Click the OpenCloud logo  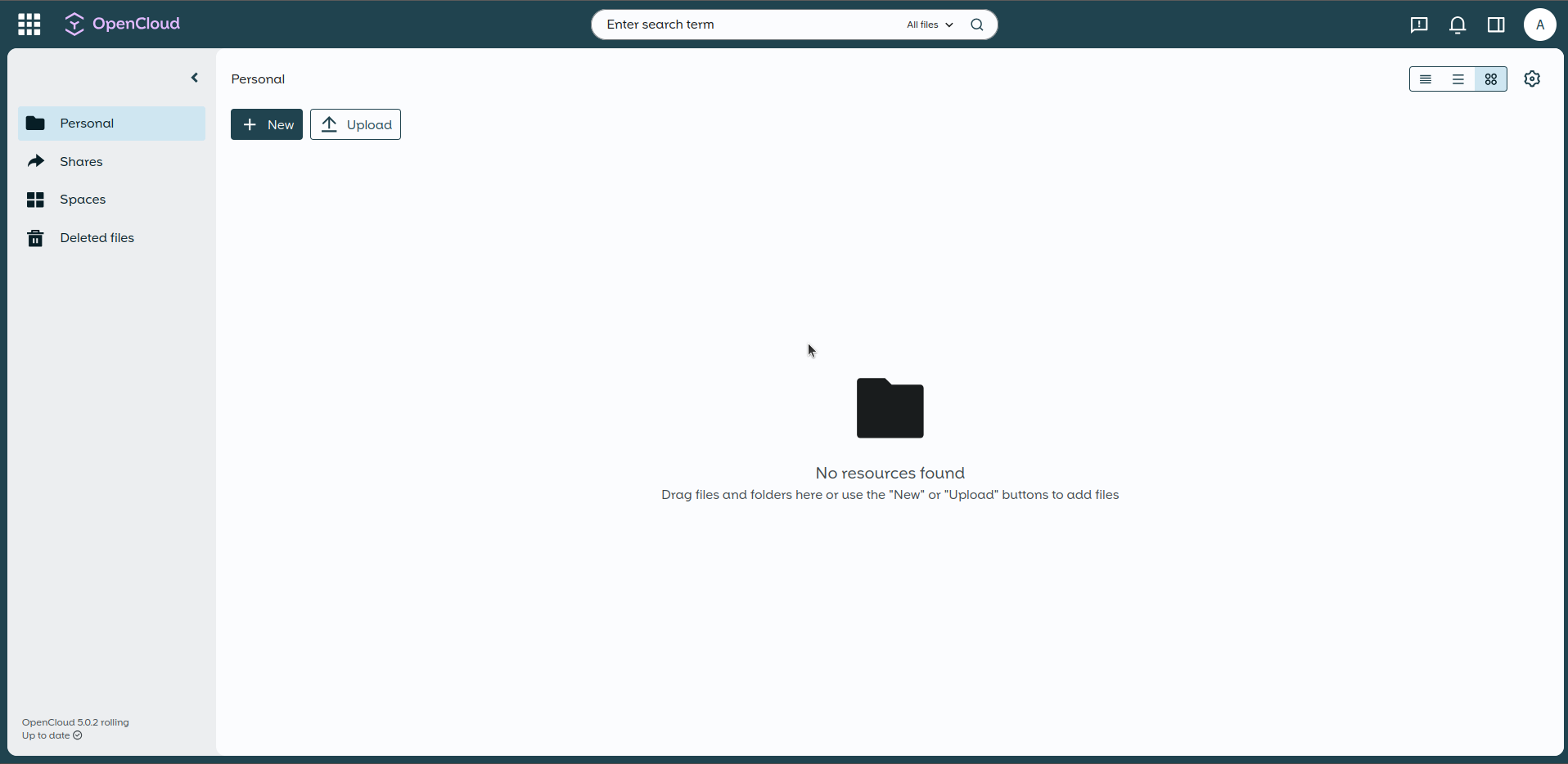123,25
